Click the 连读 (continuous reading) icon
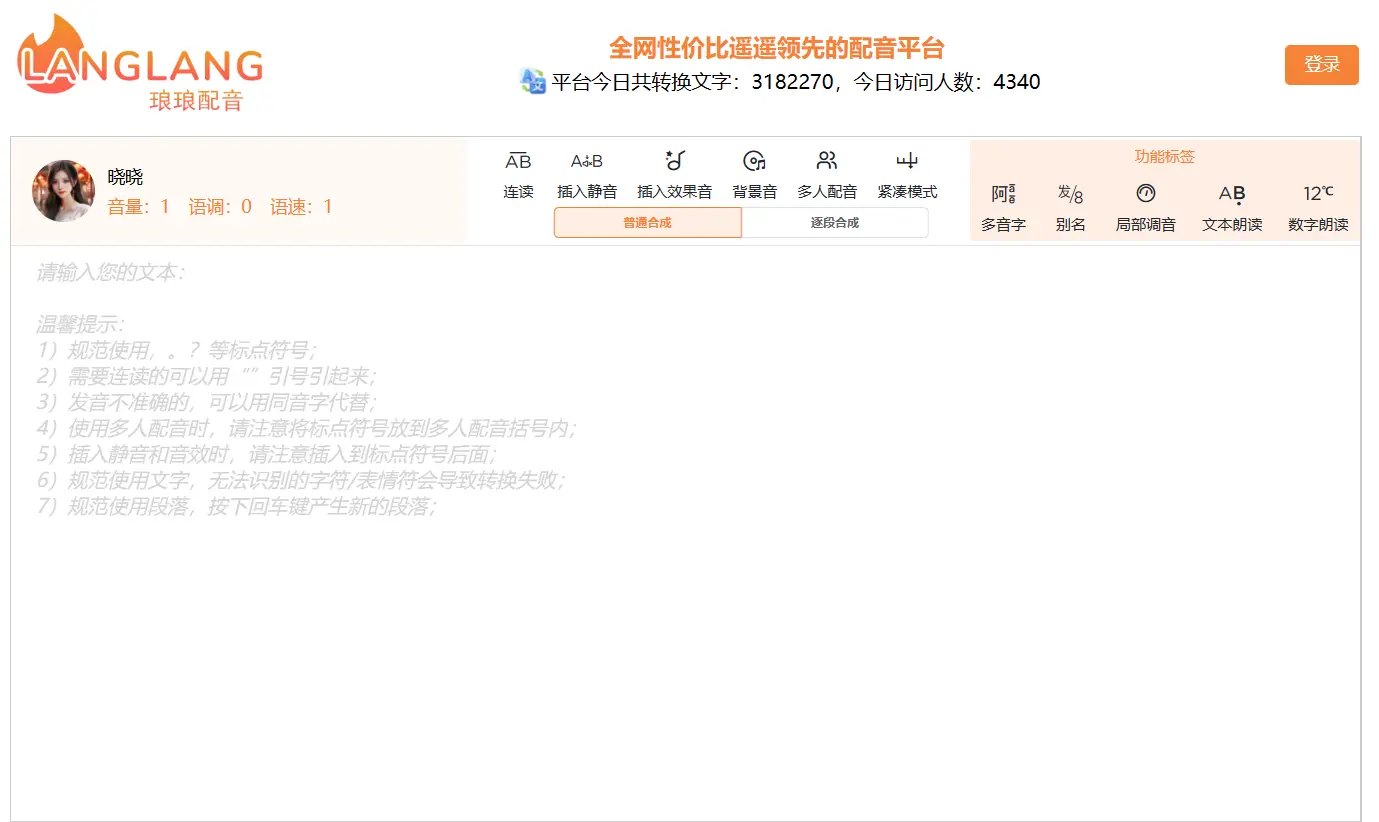 (x=518, y=162)
